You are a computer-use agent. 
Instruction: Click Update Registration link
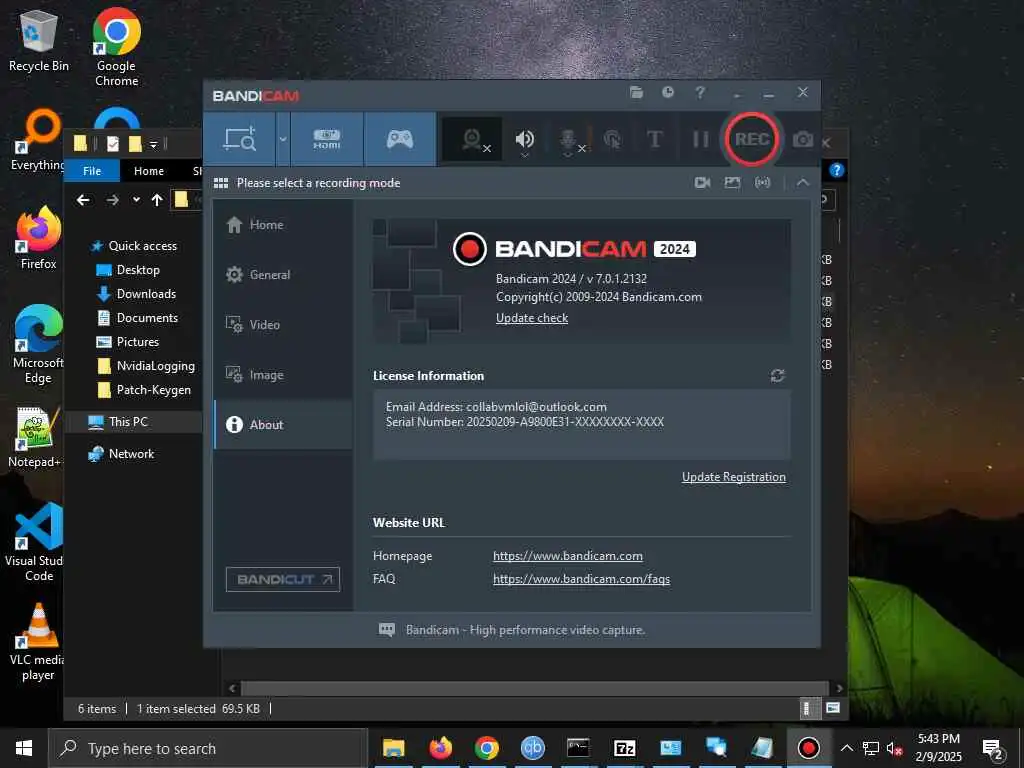tap(733, 477)
